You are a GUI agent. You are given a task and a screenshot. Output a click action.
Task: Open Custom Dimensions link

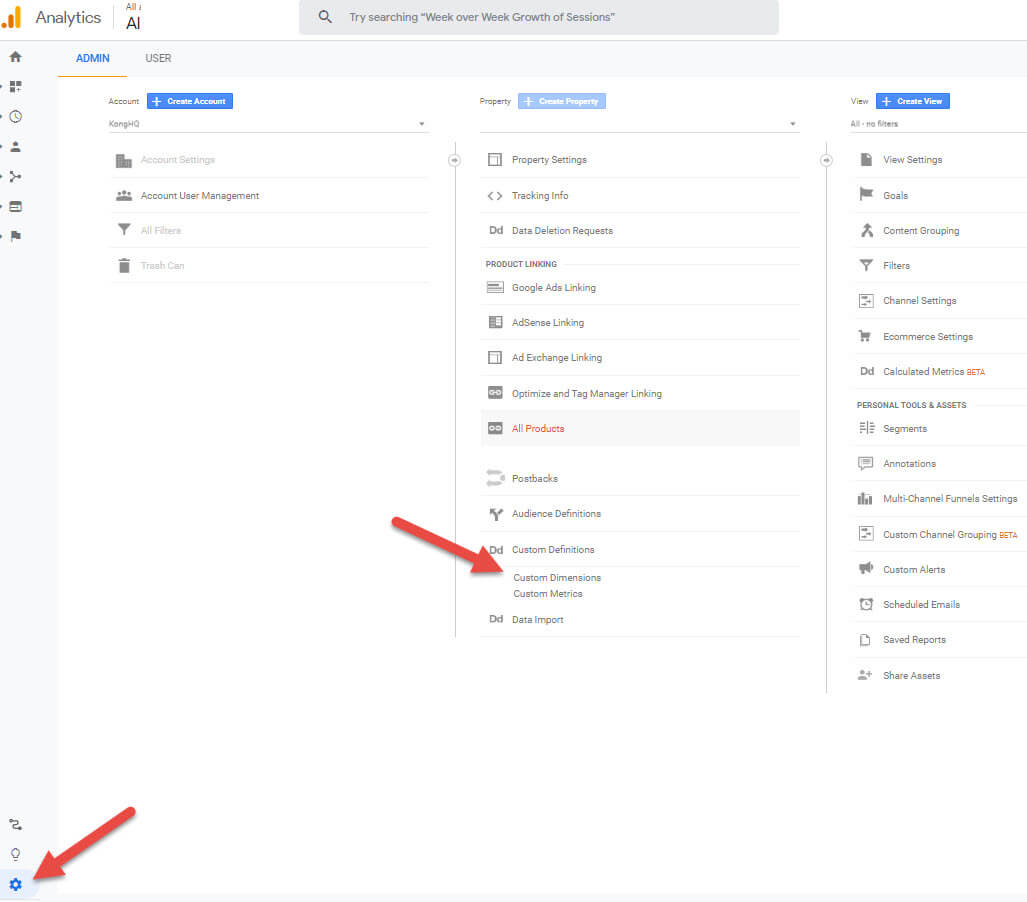557,578
